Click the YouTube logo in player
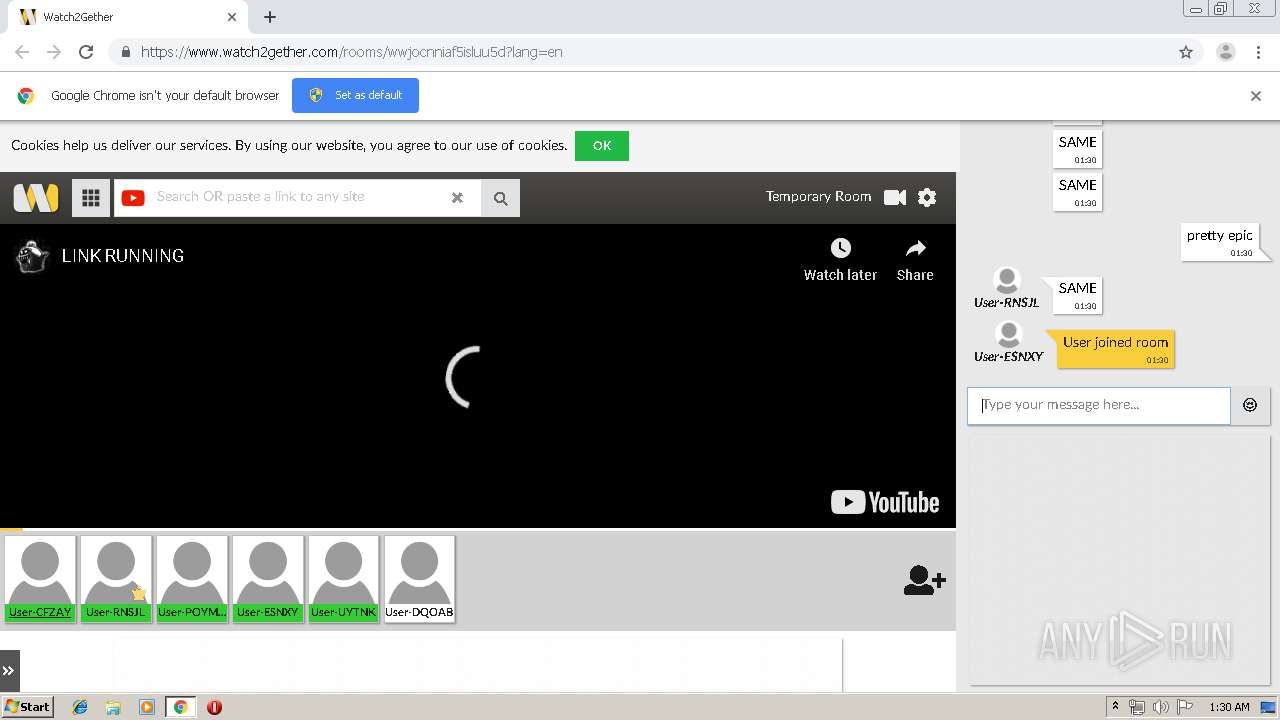The height and width of the screenshot is (720, 1280). tap(885, 502)
